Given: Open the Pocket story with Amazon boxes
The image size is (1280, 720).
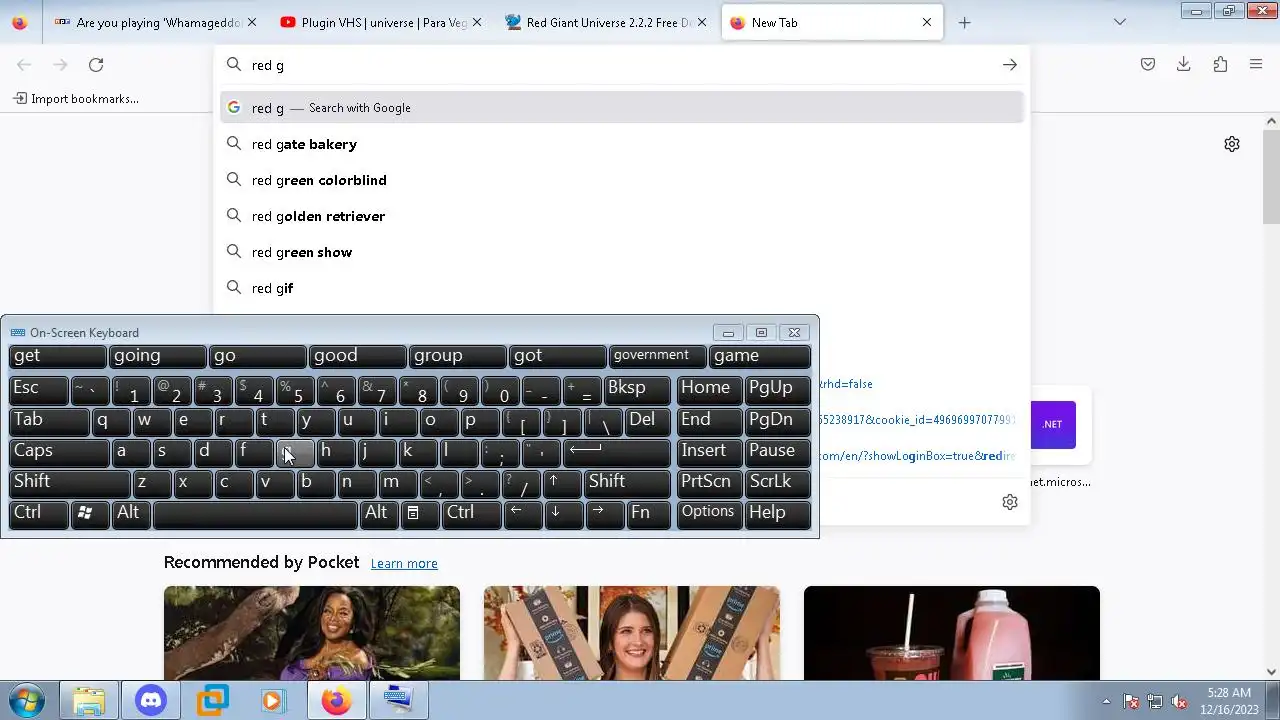Looking at the screenshot, I should 632,633.
